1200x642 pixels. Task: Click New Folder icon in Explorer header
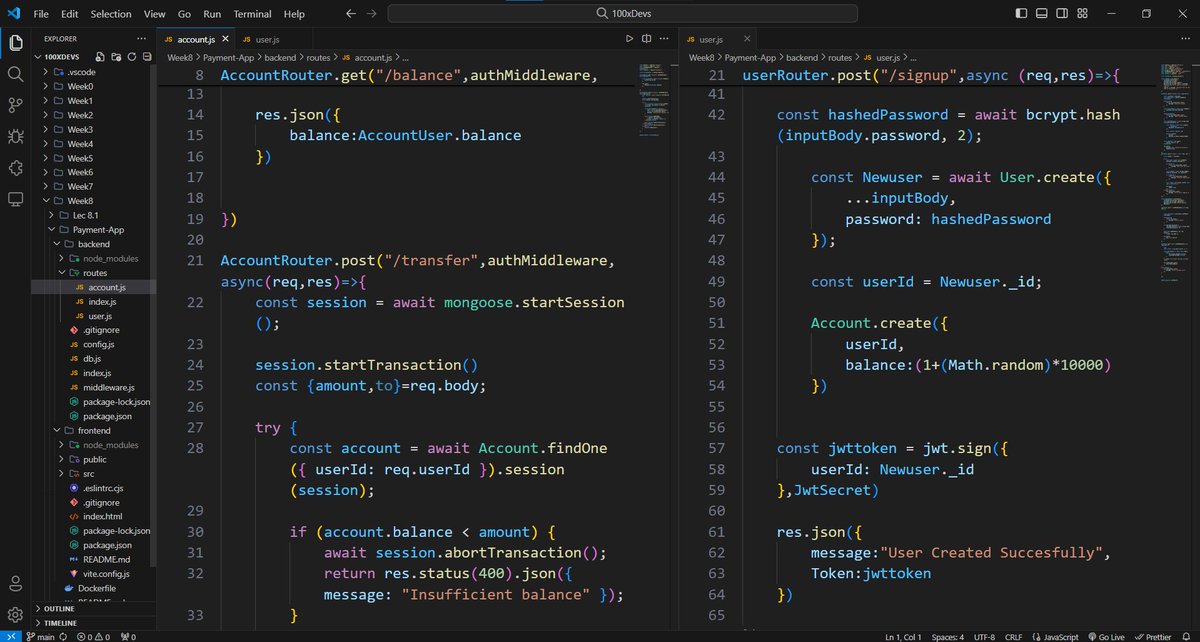click(x=115, y=57)
